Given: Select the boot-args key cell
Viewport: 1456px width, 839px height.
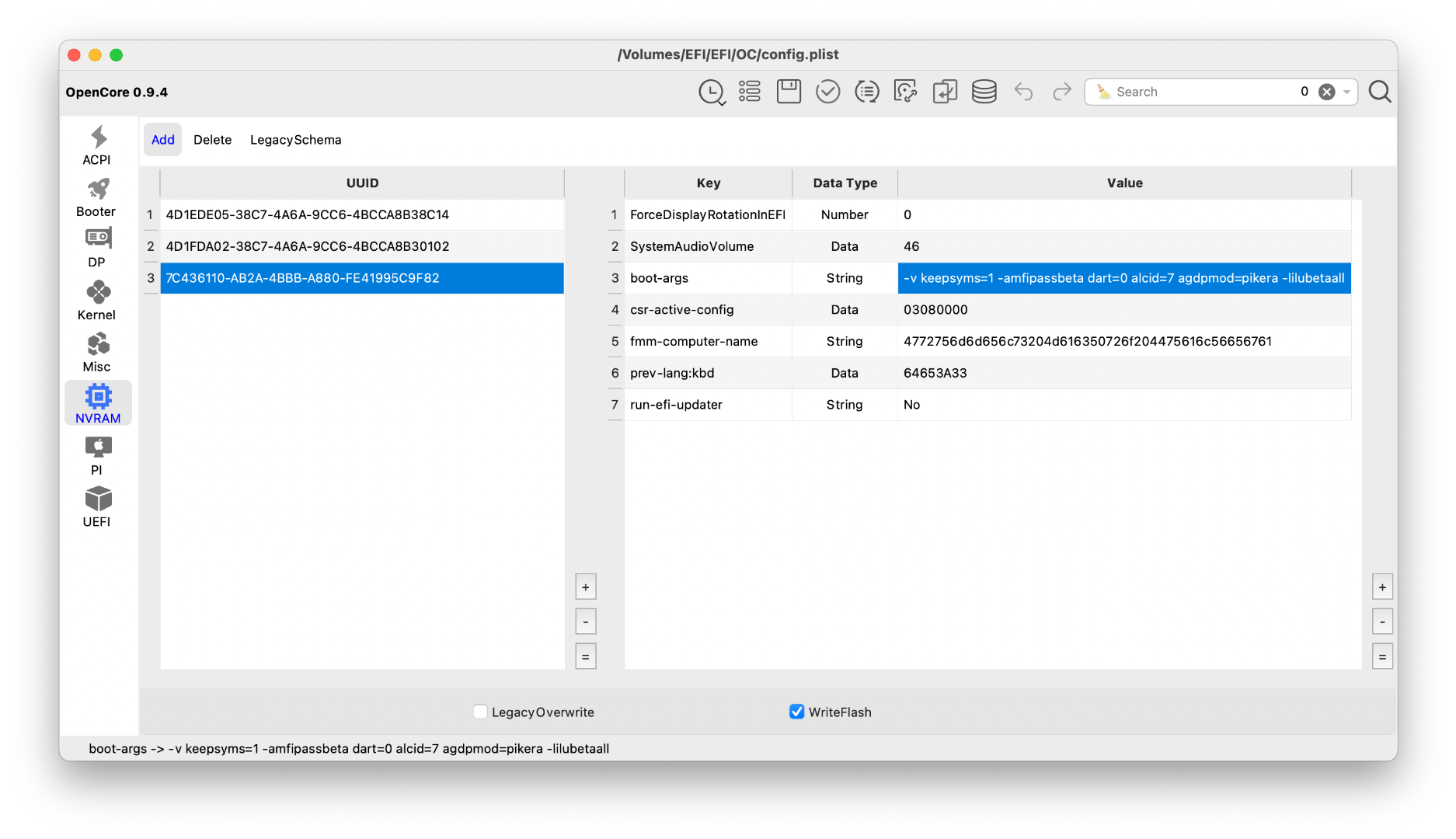Looking at the screenshot, I should [x=709, y=278].
